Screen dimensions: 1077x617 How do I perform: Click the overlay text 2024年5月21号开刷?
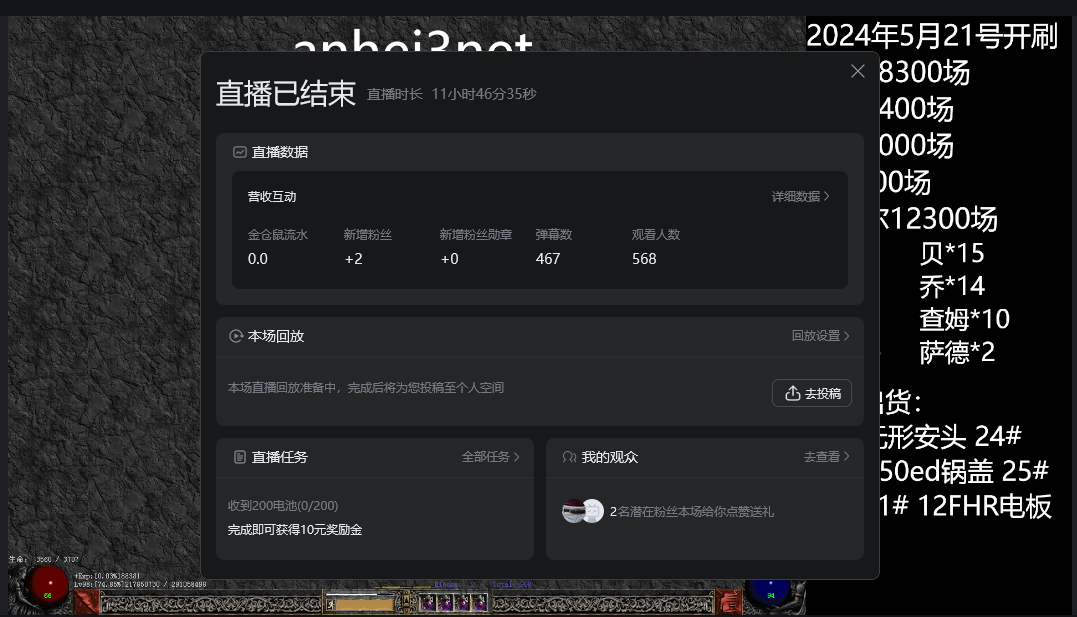[932, 36]
